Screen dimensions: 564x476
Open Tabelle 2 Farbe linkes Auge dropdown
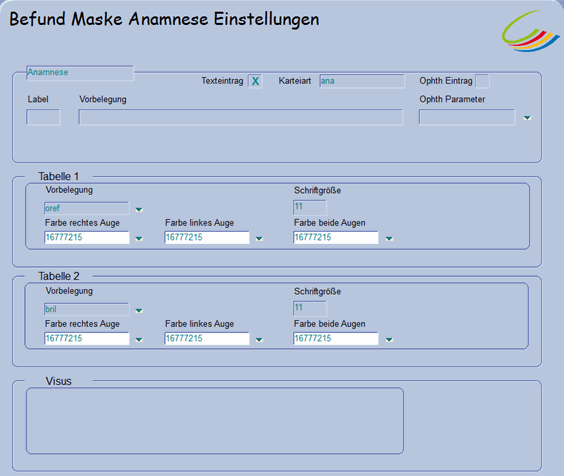[x=259, y=340]
